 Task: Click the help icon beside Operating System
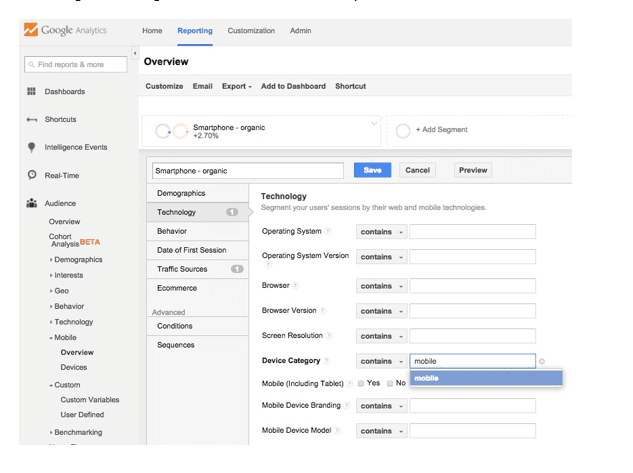tap(328, 232)
